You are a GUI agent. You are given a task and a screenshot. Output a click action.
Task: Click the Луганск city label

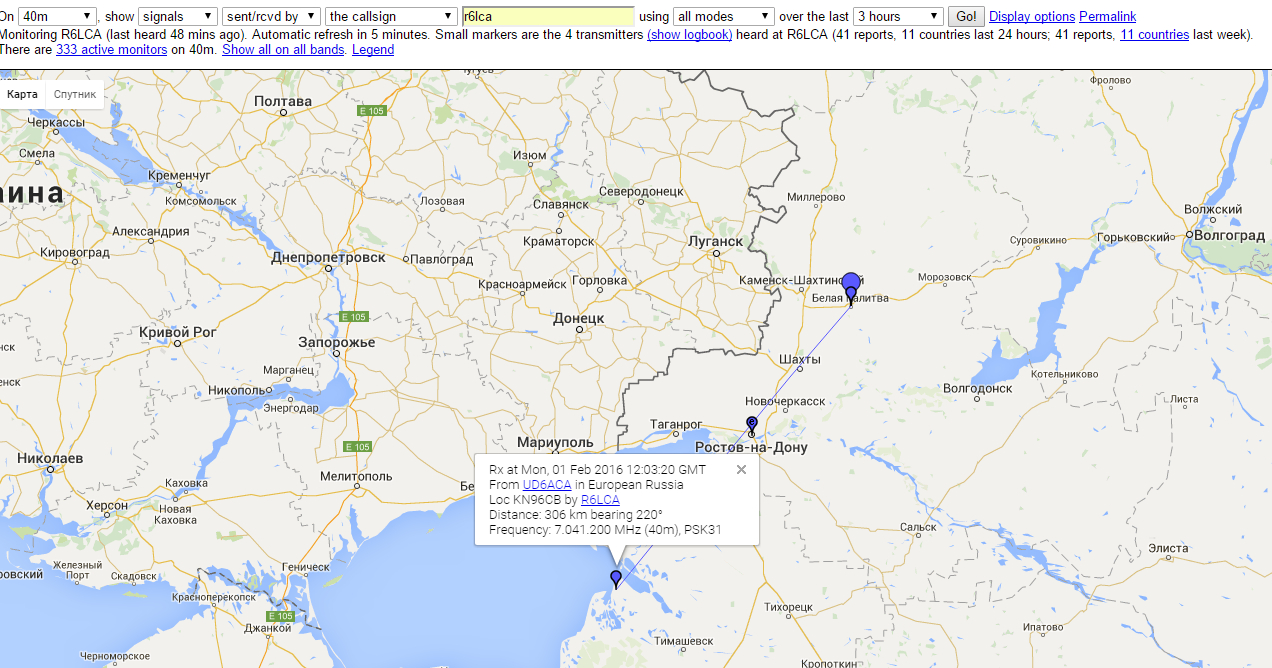716,242
